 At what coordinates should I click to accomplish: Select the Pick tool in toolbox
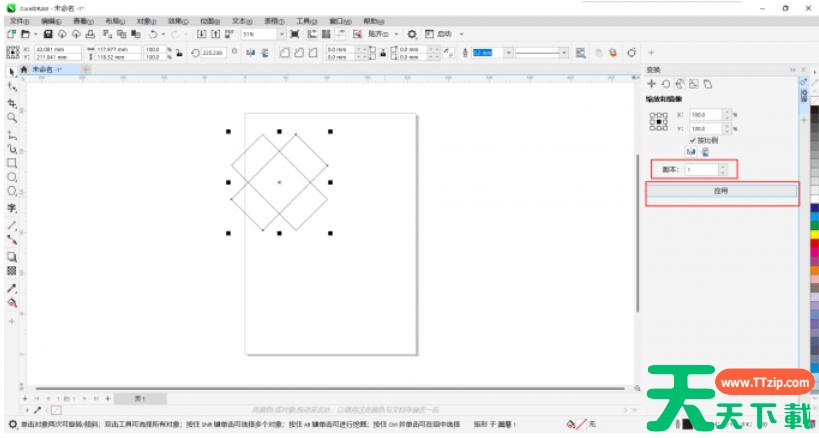(x=12, y=72)
